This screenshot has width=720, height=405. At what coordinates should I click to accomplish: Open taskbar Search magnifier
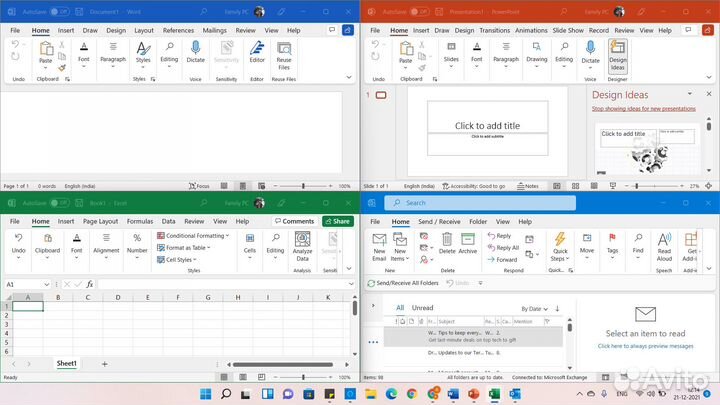pyautogui.click(x=225, y=394)
